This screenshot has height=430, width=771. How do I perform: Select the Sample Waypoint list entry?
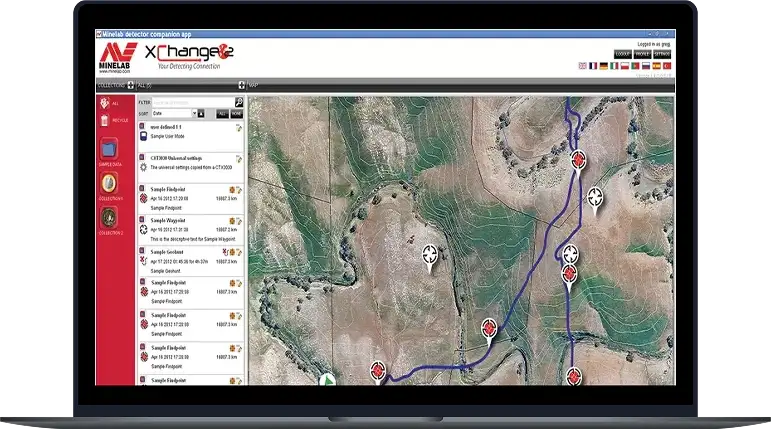coord(191,229)
